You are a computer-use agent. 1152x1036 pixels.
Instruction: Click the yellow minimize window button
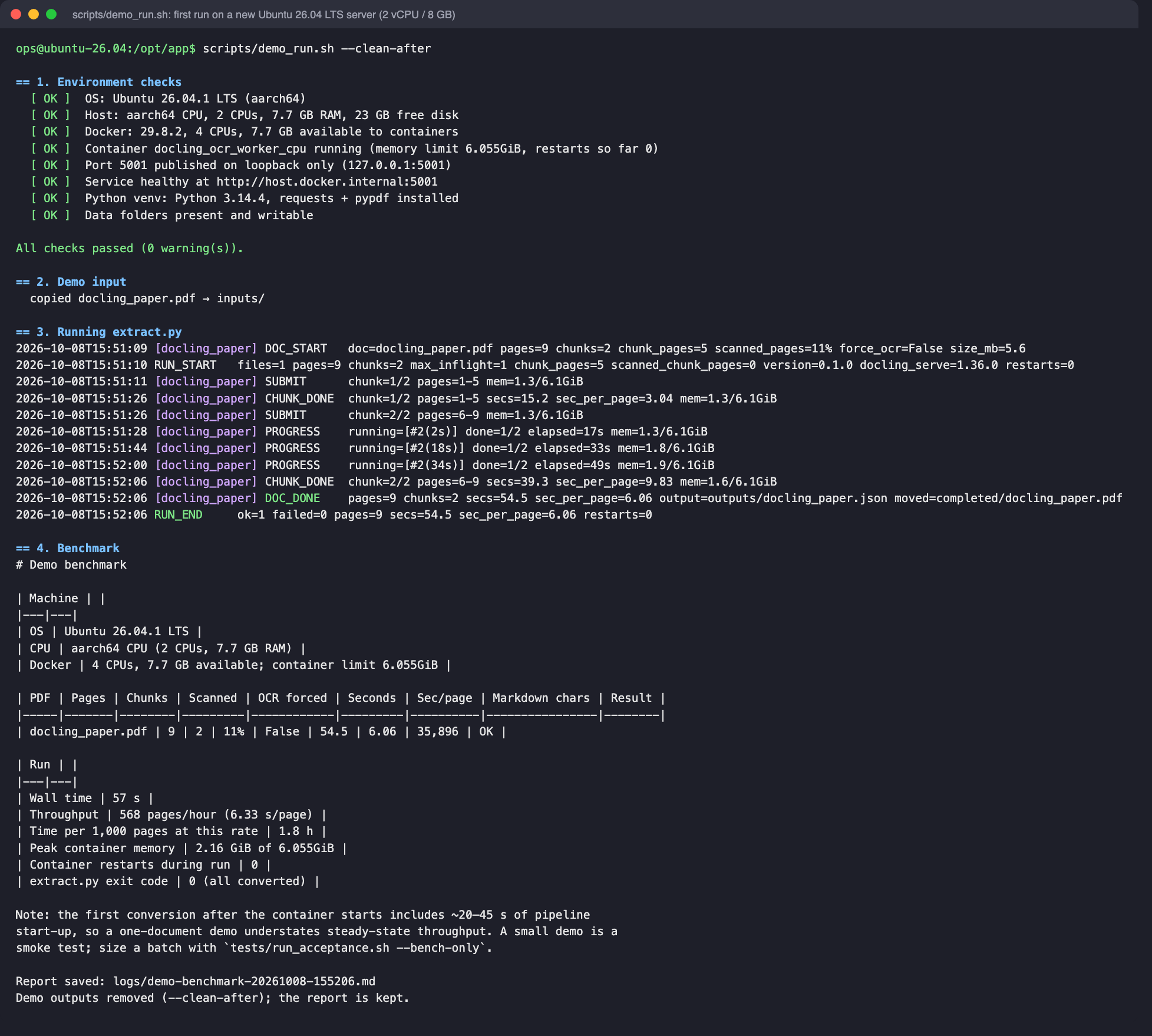coord(34,14)
